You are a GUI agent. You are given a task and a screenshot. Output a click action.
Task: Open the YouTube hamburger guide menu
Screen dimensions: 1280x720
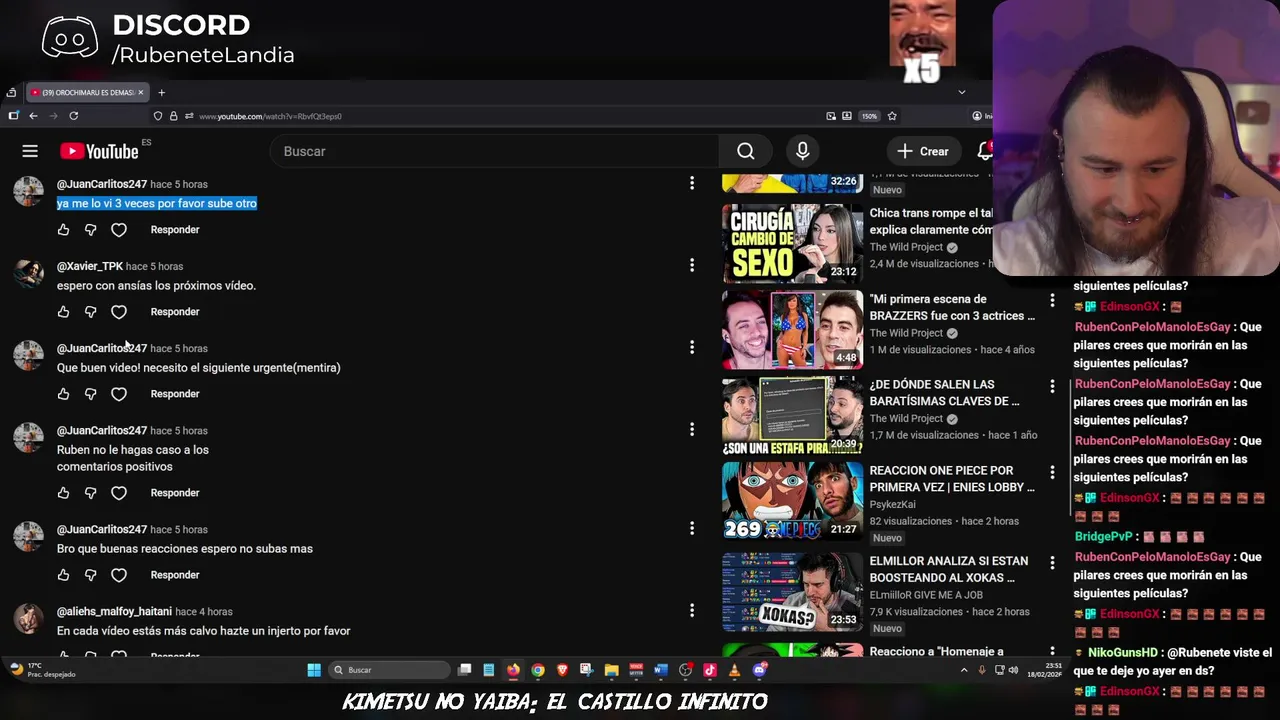[x=30, y=151]
